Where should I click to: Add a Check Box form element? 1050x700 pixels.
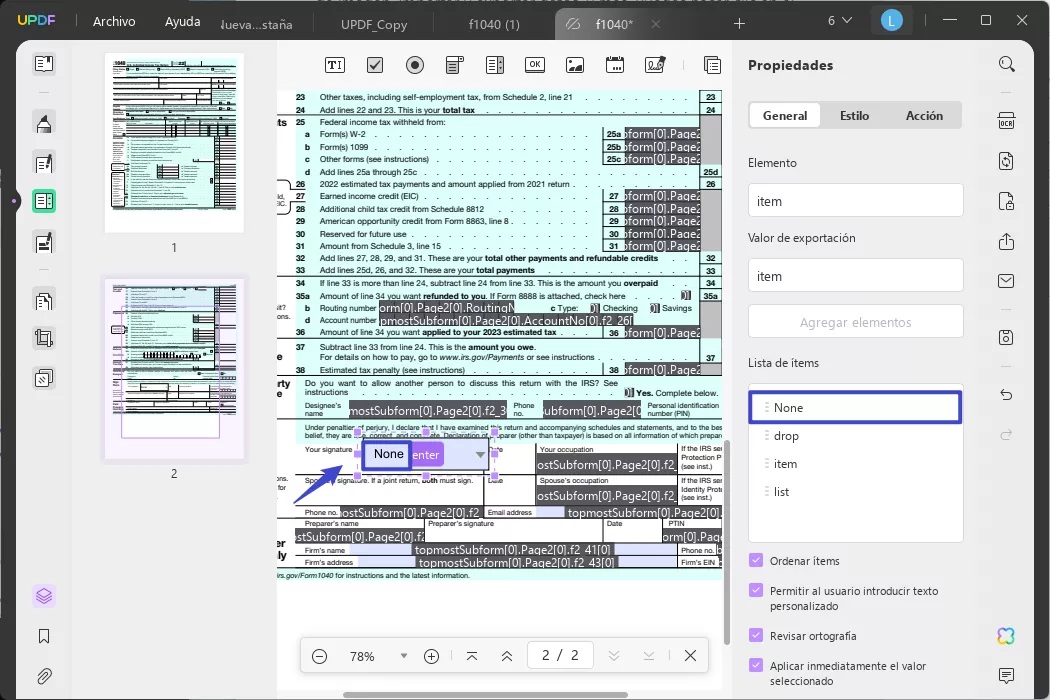point(375,65)
